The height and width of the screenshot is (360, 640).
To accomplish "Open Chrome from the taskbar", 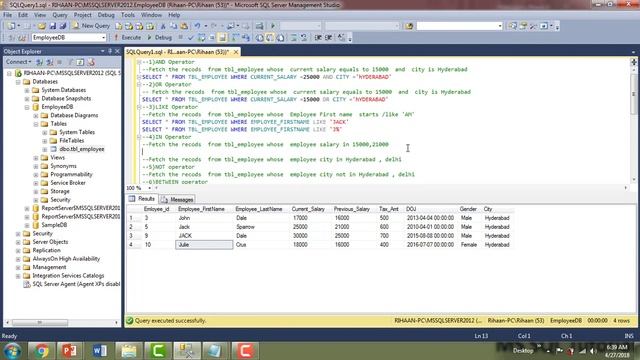I will 41,351.
